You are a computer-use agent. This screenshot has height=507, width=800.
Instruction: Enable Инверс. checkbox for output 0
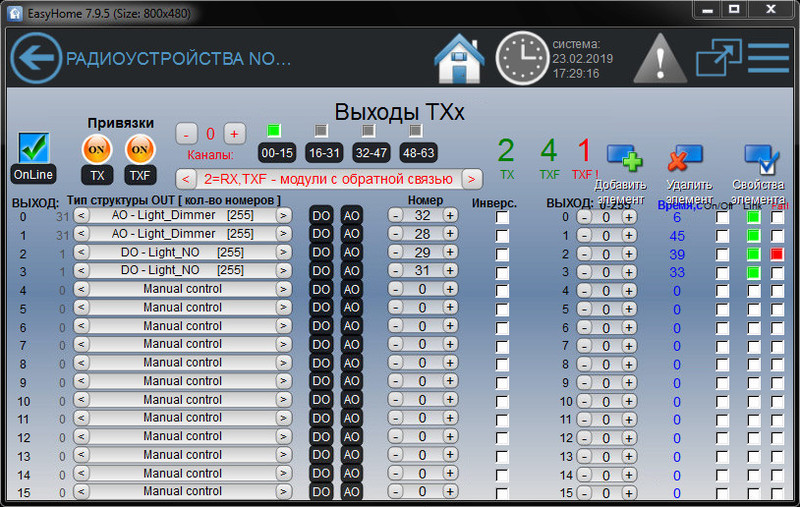[502, 216]
